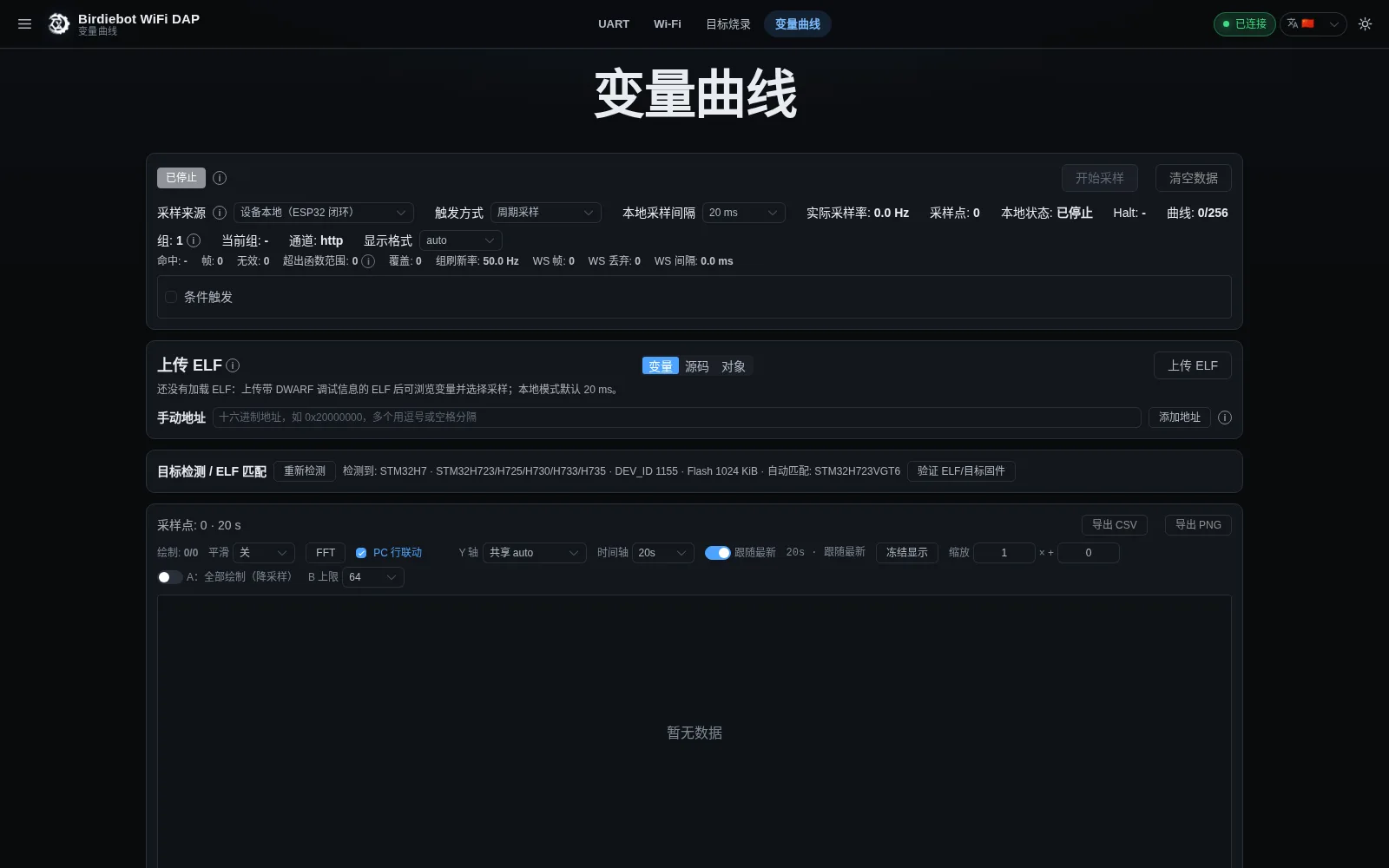Click 验证 ELF/目标固件 button
Image resolution: width=1389 pixels, height=868 pixels.
click(961, 471)
